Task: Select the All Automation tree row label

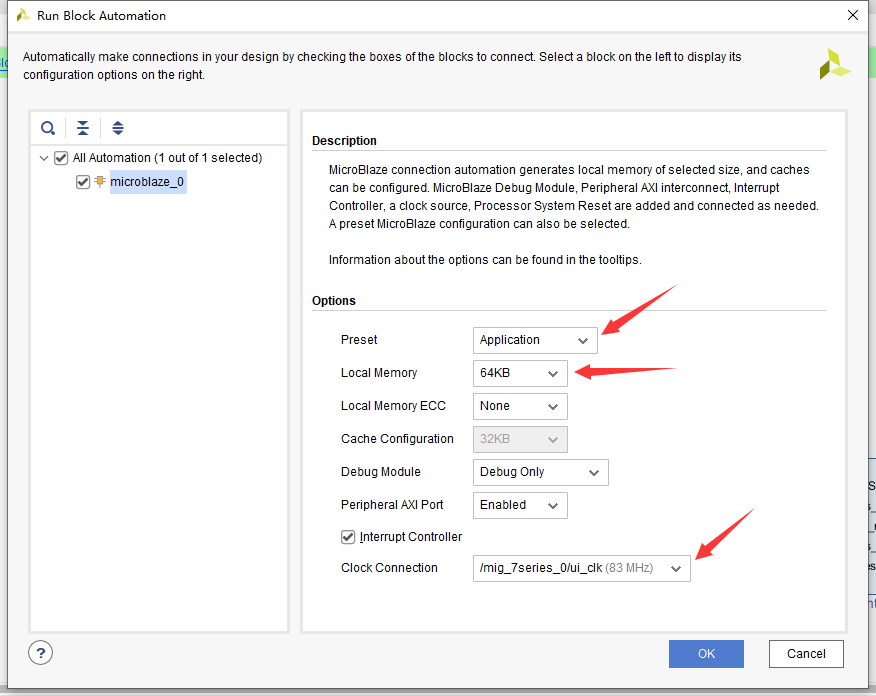Action: pyautogui.click(x=168, y=158)
